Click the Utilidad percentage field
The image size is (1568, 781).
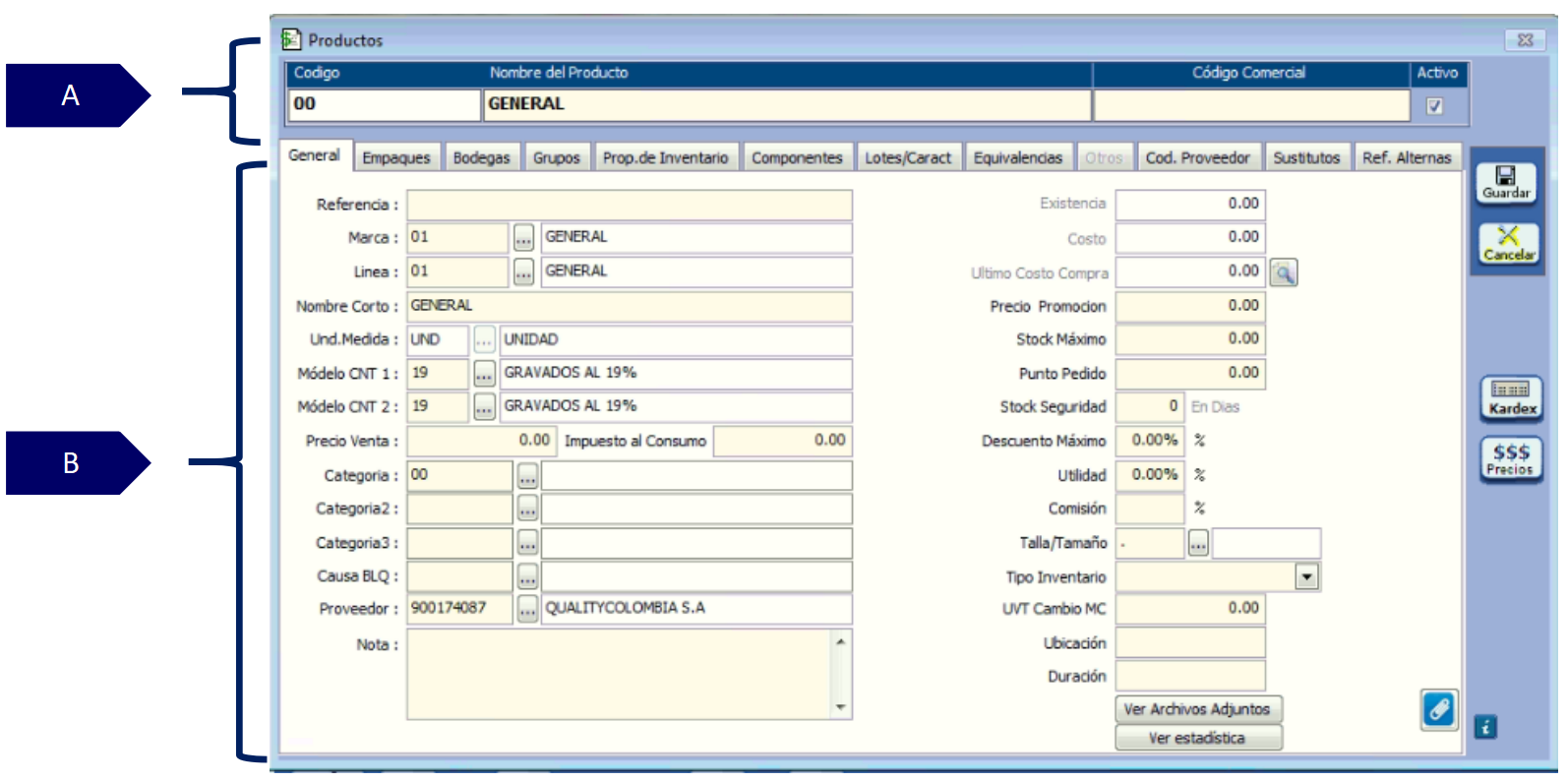click(x=1150, y=475)
